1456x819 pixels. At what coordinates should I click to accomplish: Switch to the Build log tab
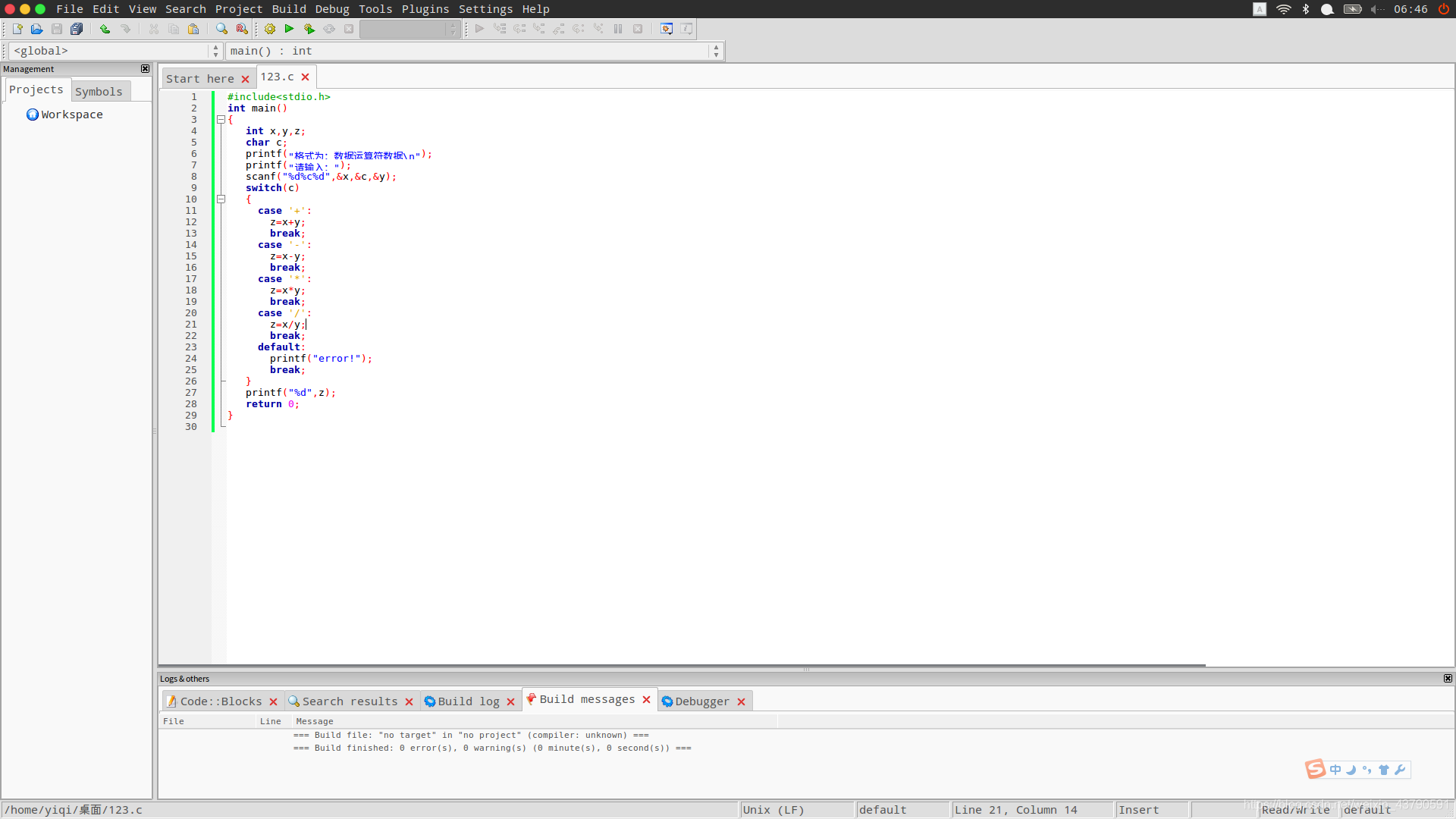[x=469, y=701]
